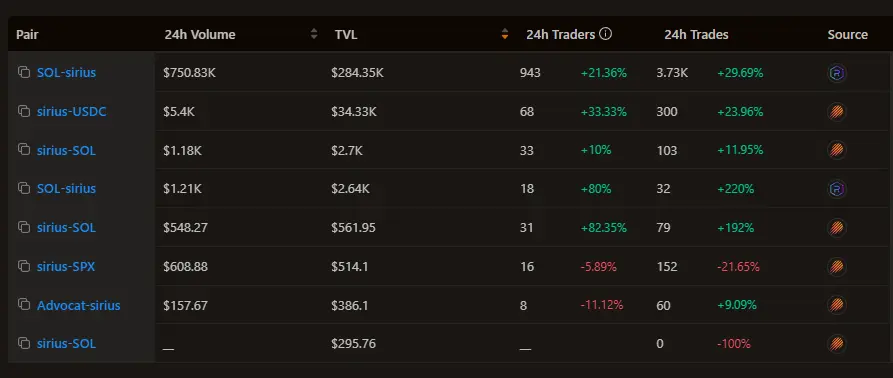Click Raydium source icon in first row
This screenshot has height=378, width=893.
coord(837,73)
